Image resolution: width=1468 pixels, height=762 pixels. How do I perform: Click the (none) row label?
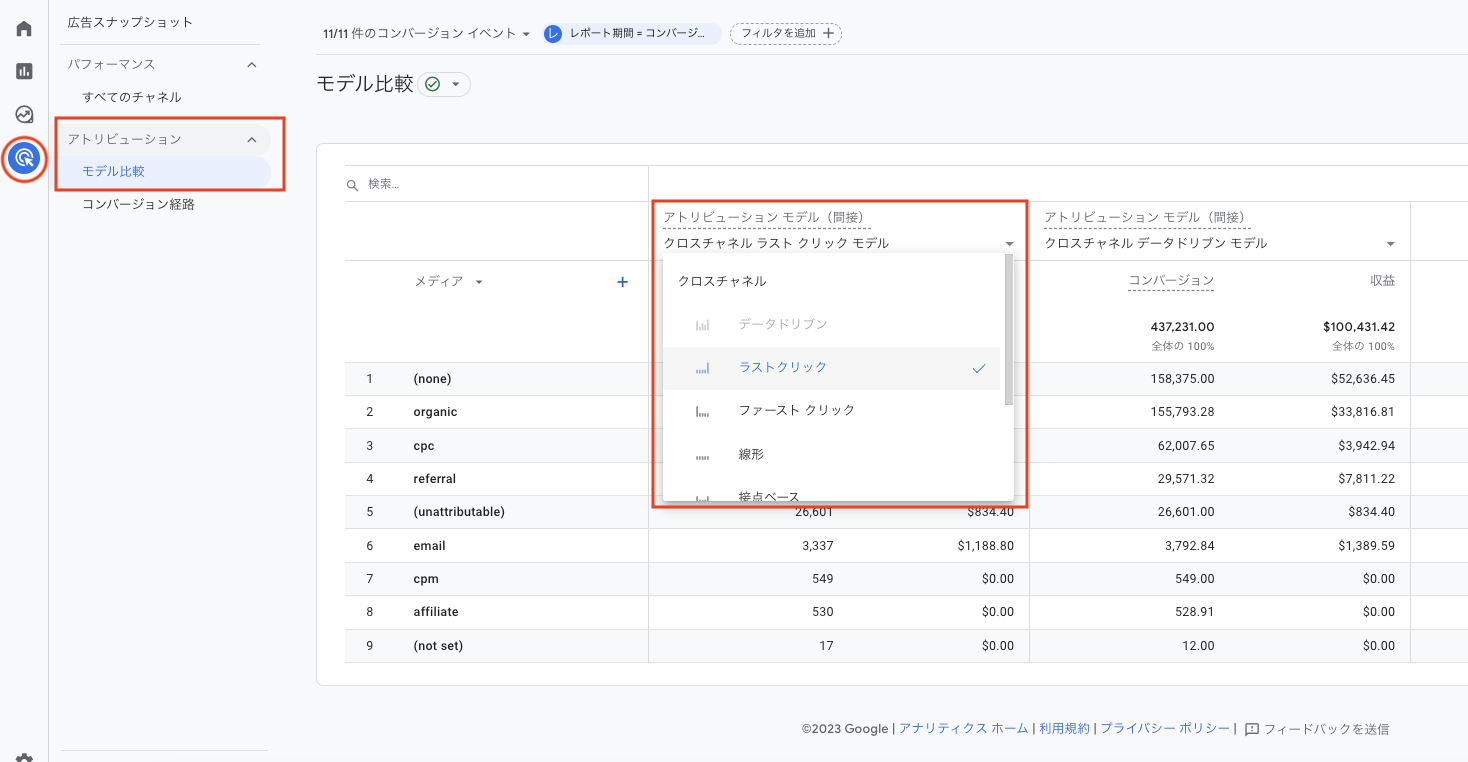point(432,379)
